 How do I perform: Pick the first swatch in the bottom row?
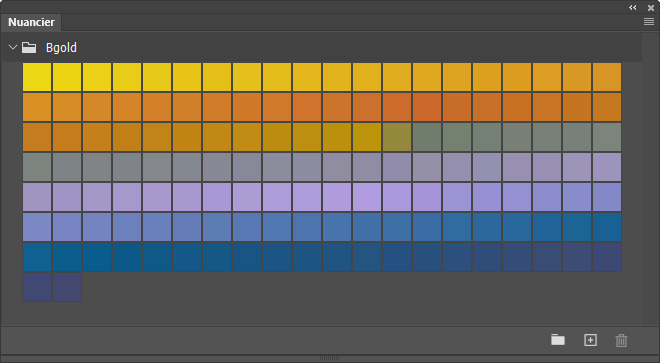coord(37,287)
